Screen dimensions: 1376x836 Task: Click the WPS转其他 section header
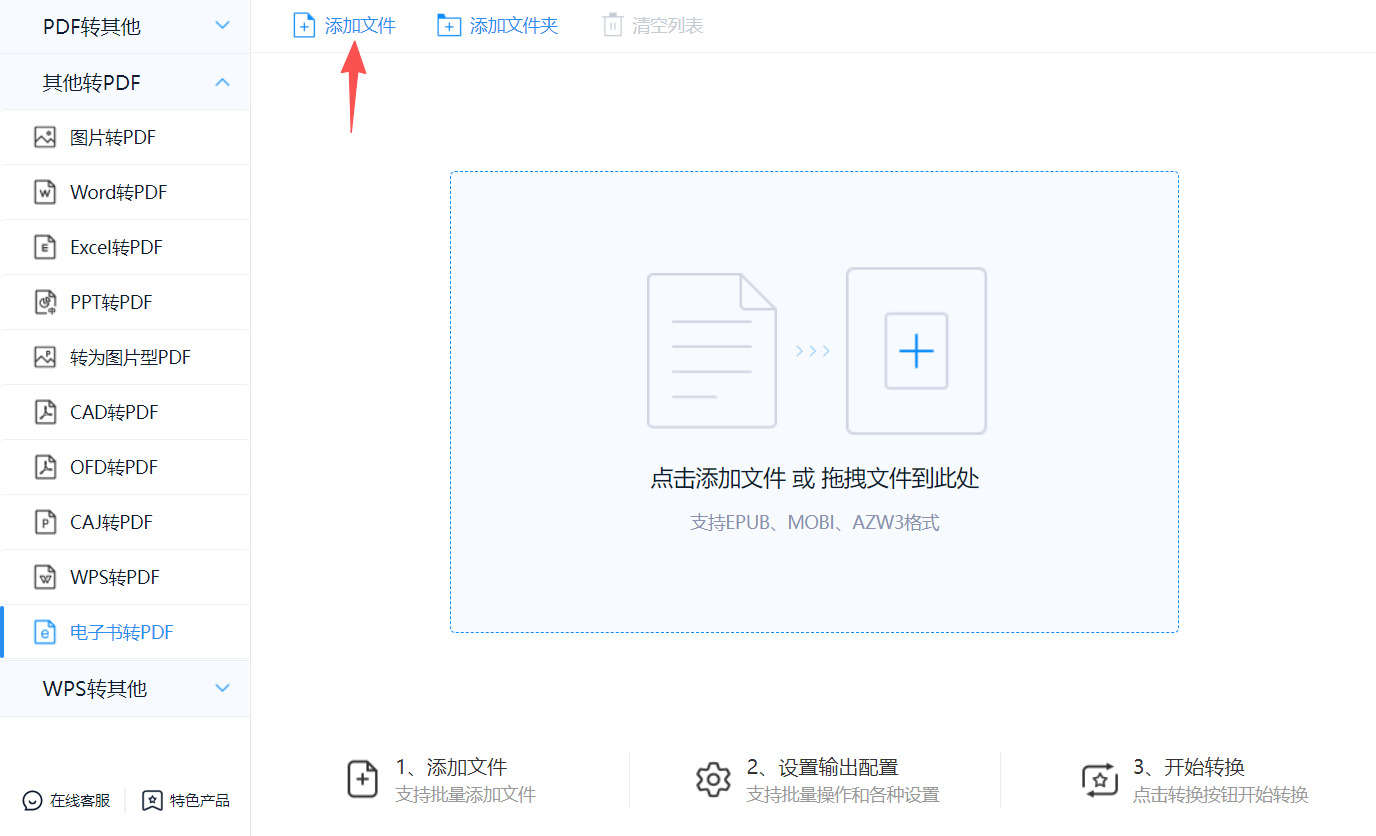(125, 688)
